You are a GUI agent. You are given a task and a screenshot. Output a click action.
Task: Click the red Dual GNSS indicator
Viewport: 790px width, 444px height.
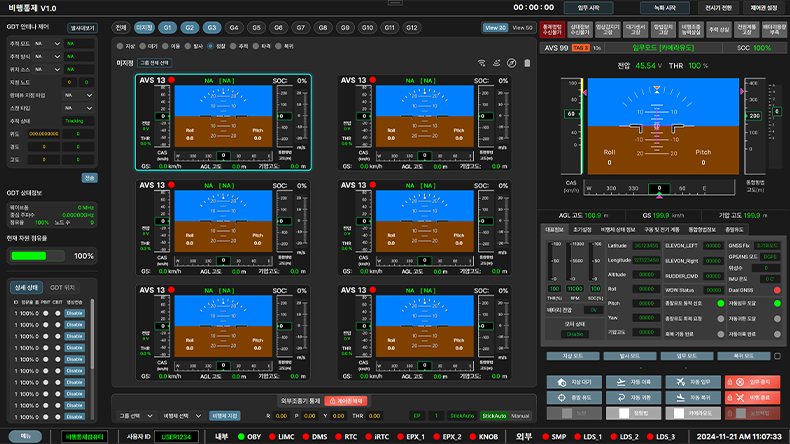(x=777, y=290)
